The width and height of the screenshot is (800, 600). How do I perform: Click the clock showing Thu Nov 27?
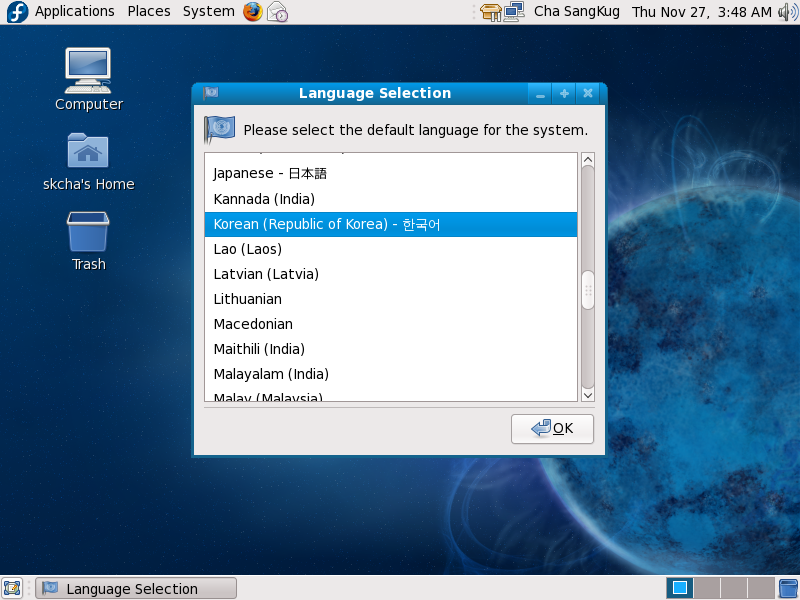[702, 12]
